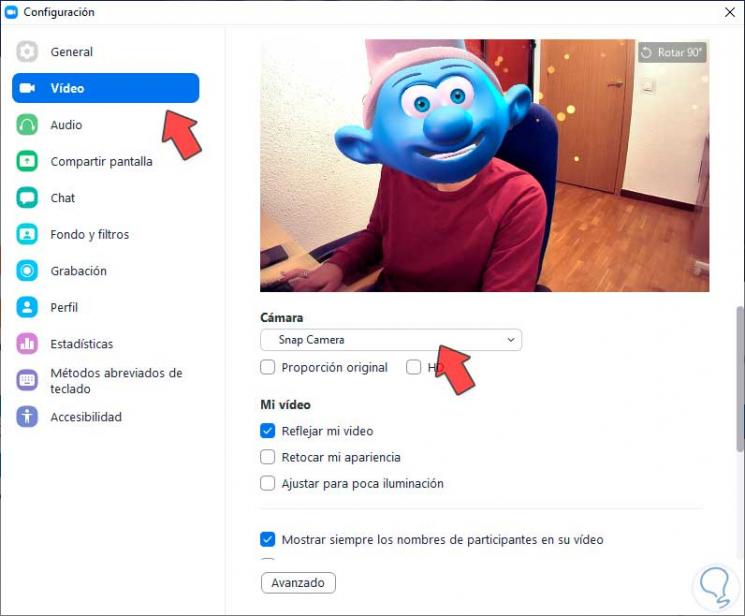Open the Perfil person icon
The height and width of the screenshot is (616, 745).
(x=27, y=307)
